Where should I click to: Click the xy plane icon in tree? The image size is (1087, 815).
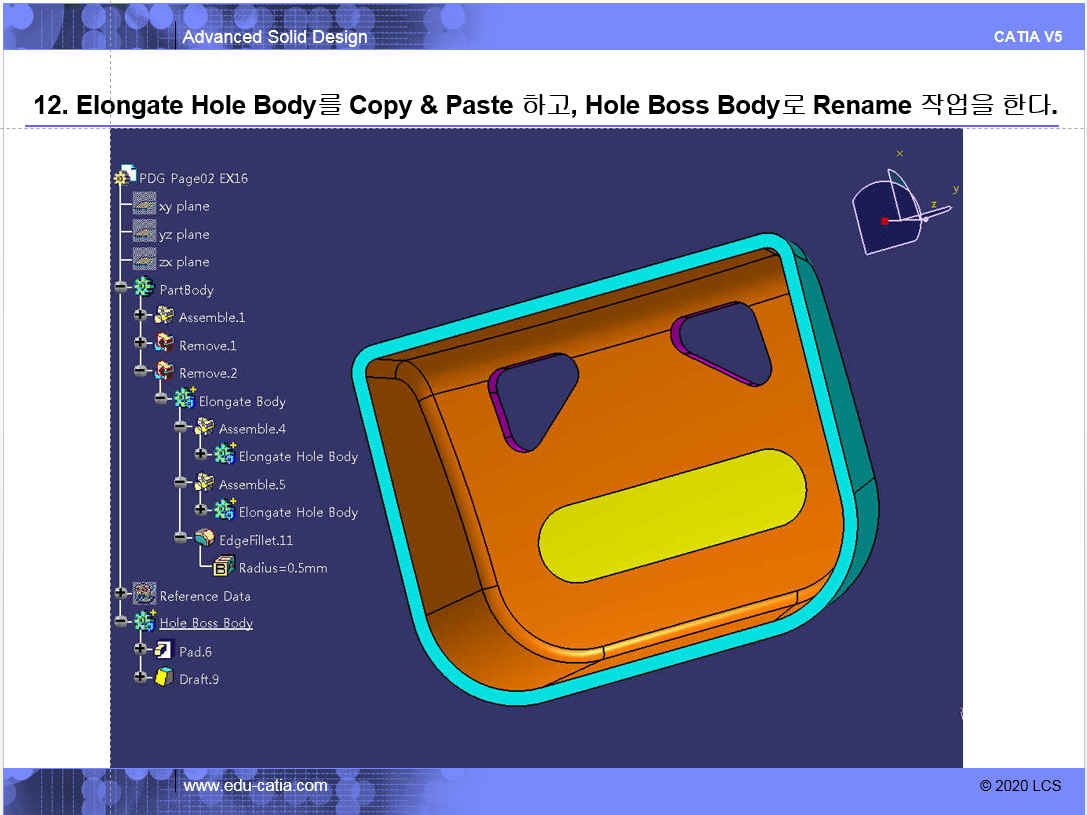pyautogui.click(x=144, y=205)
